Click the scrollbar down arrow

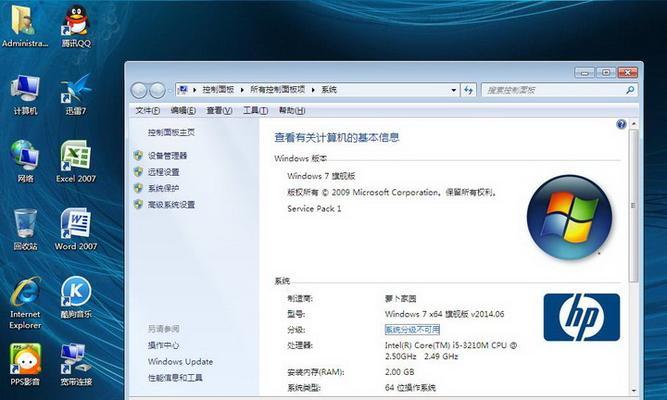[634, 390]
